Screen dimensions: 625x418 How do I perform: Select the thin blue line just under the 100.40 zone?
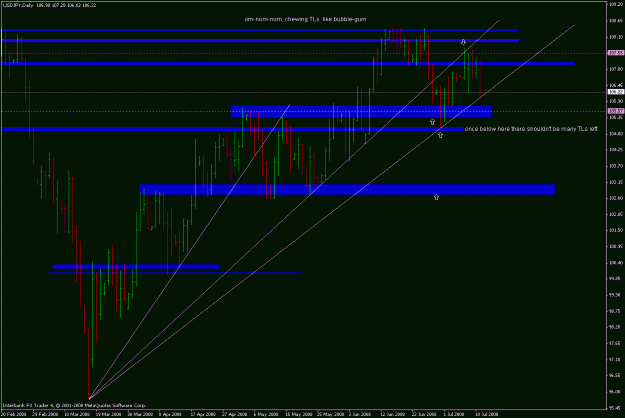(175, 273)
